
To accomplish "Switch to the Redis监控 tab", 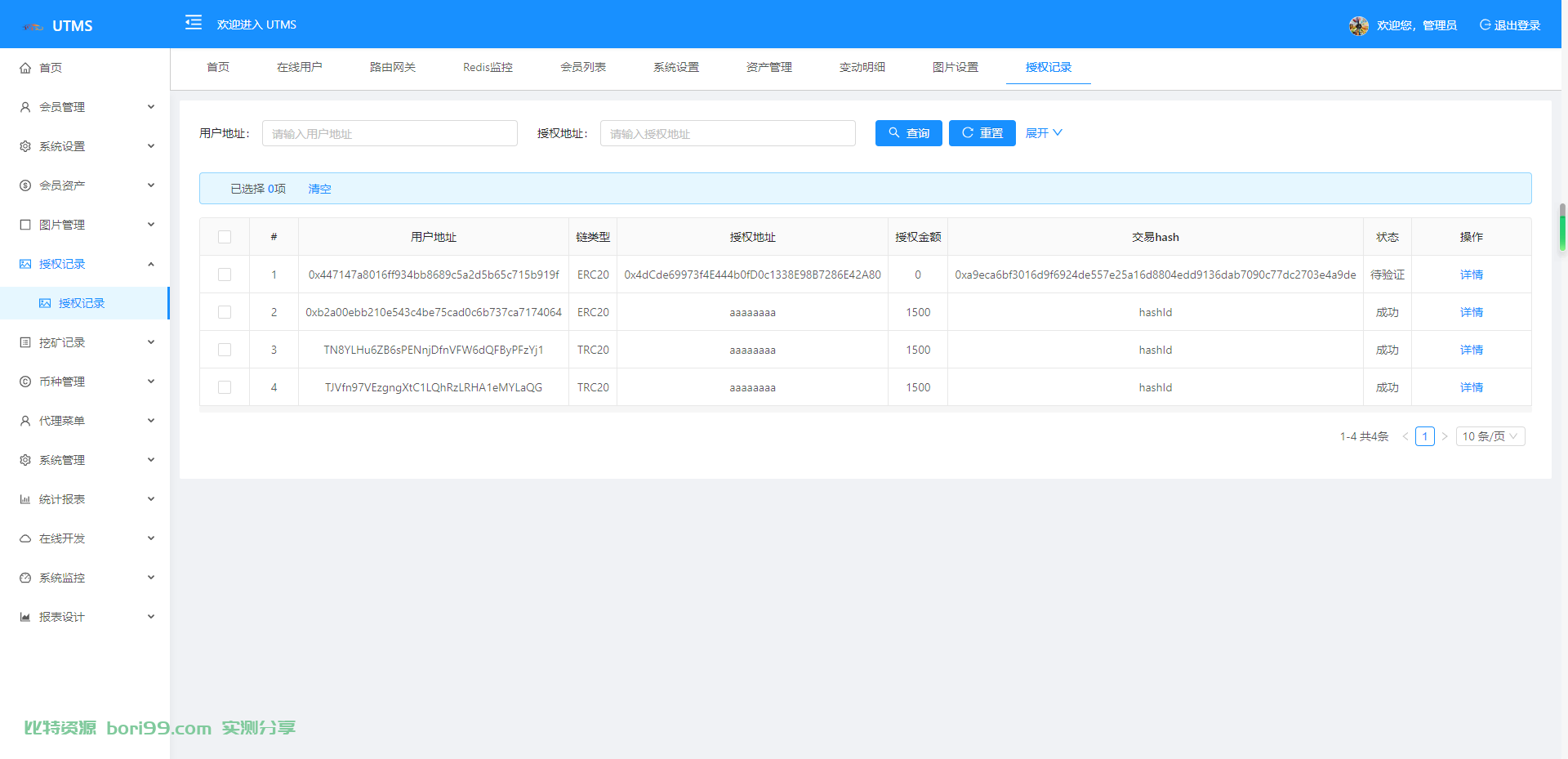I will click(488, 67).
